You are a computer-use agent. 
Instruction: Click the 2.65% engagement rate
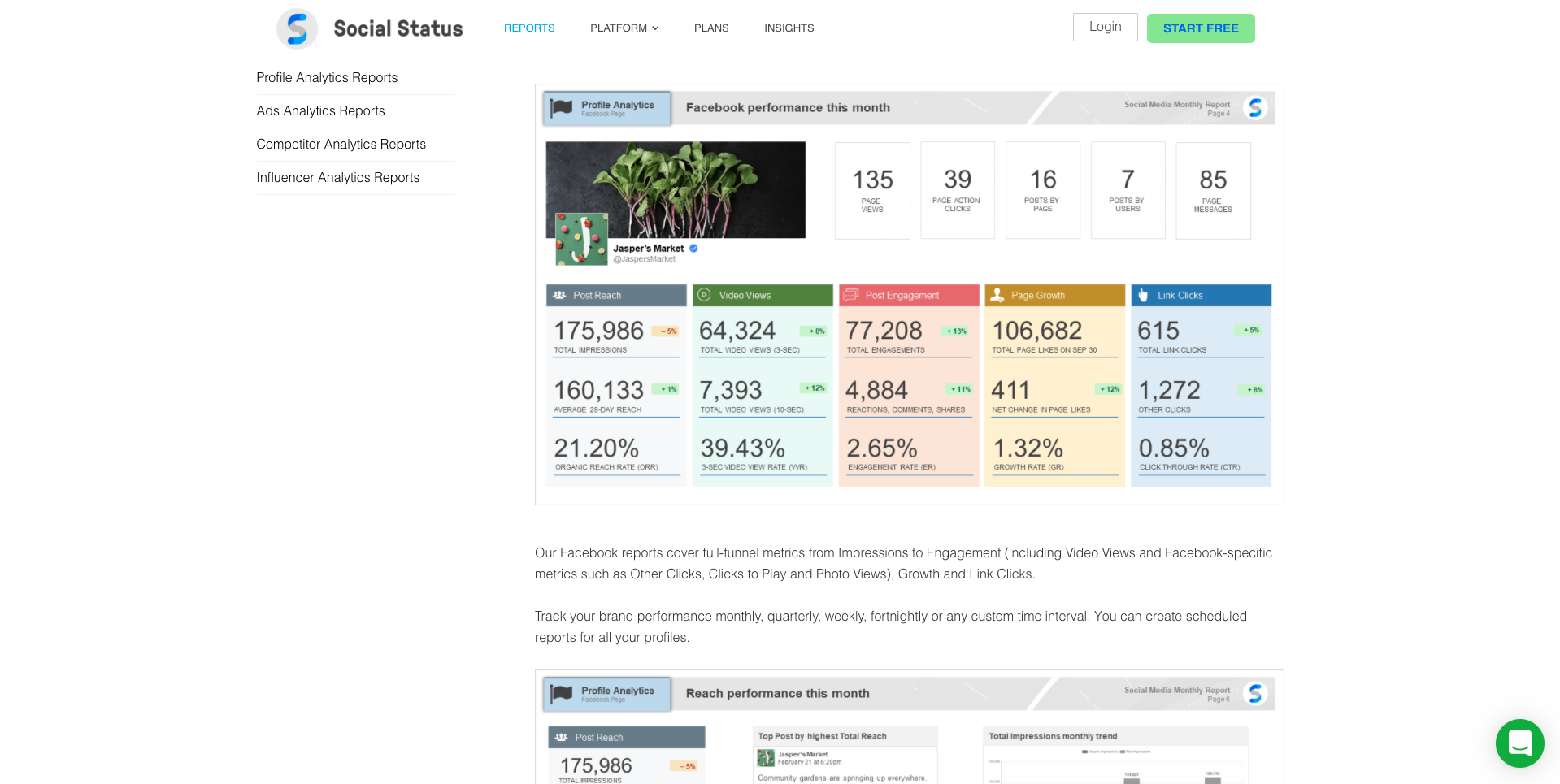click(x=882, y=448)
